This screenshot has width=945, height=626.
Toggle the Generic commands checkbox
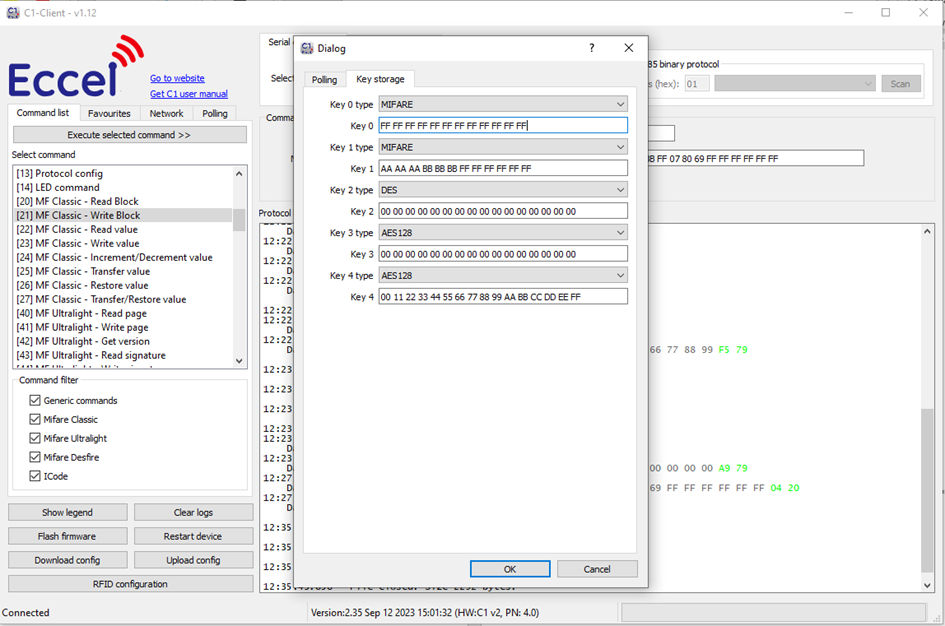point(35,401)
